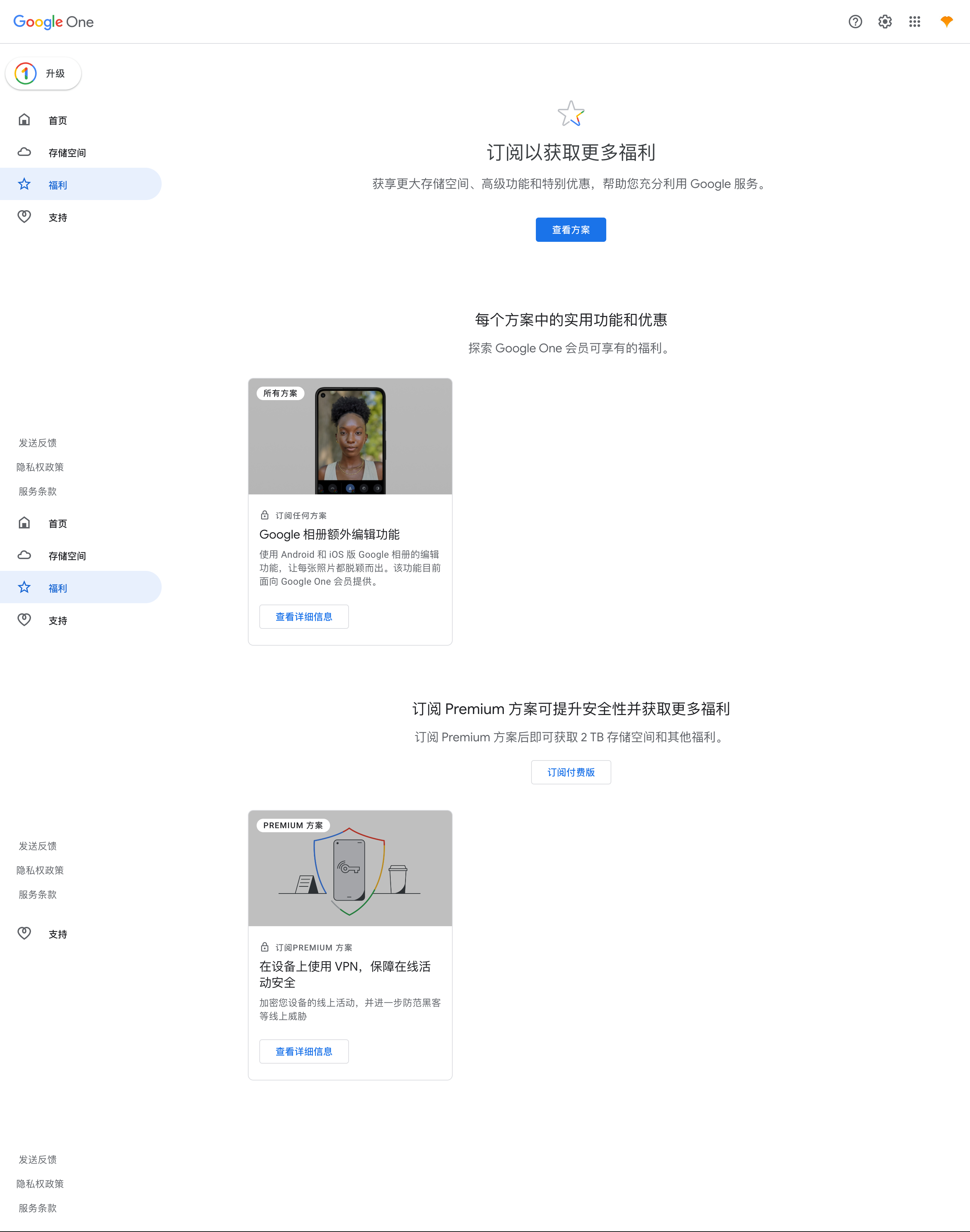This screenshot has width=970, height=1232.
Task: Click the 所有方案 badge
Action: pos(281,393)
